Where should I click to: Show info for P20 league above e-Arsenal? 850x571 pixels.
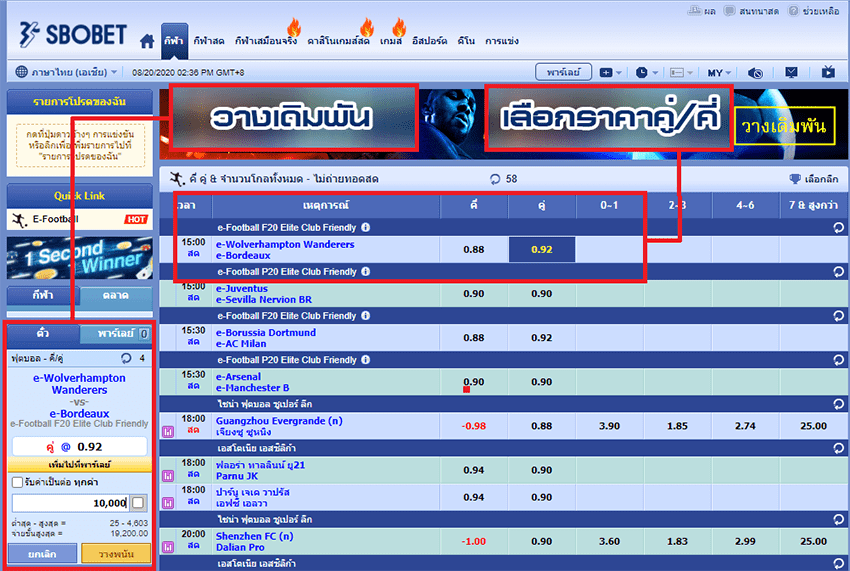coord(366,360)
